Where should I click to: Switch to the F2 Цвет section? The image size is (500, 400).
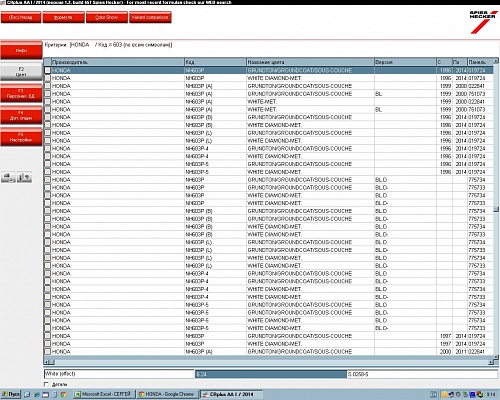[21, 72]
